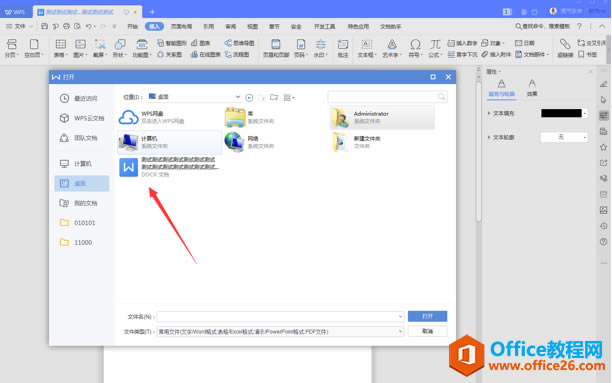This screenshot has height=383, width=612.
Task: Select the WPS网盘 cloud drive item
Action: 169,117
